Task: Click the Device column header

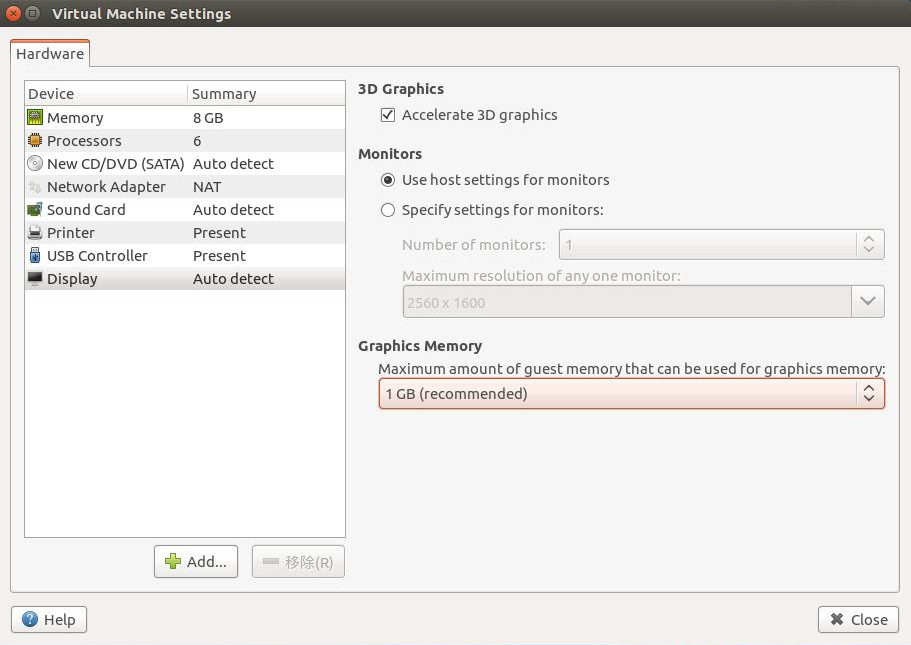Action: (x=106, y=94)
